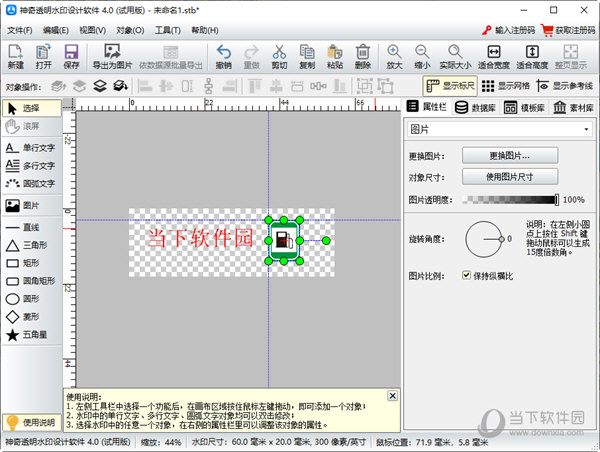Select the 矩形 rectangle tool
600x452 pixels.
[x=31, y=263]
